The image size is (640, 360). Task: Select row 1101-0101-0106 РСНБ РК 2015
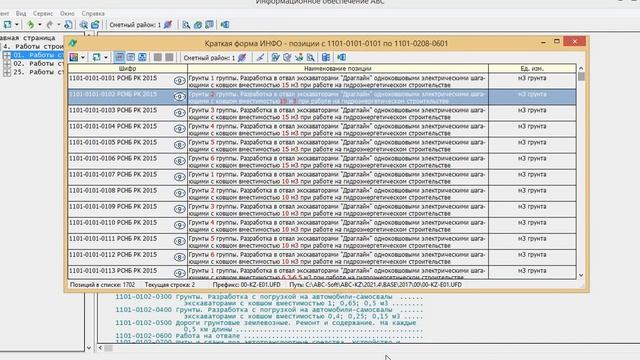tap(322, 162)
